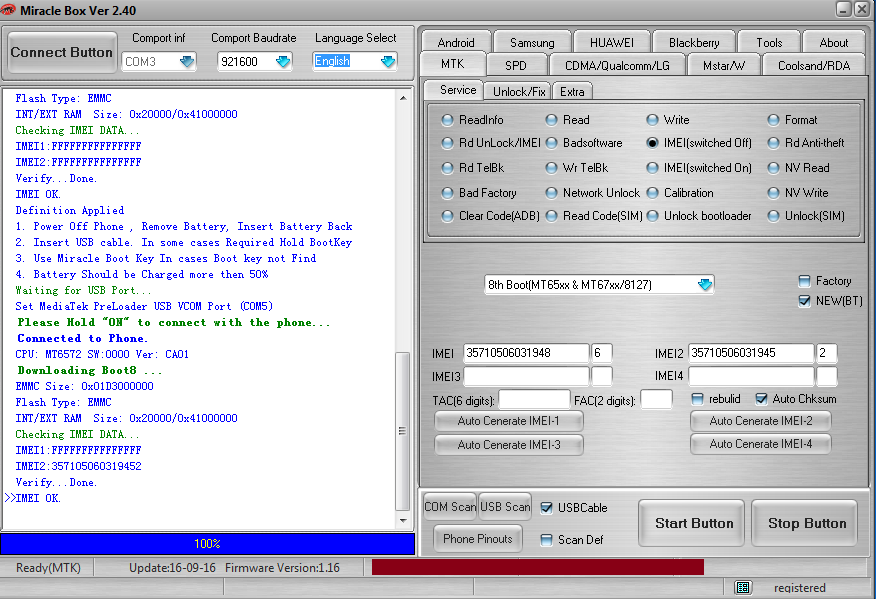This screenshot has width=876, height=599.
Task: Click the blue 100% progress bar
Action: (x=207, y=544)
